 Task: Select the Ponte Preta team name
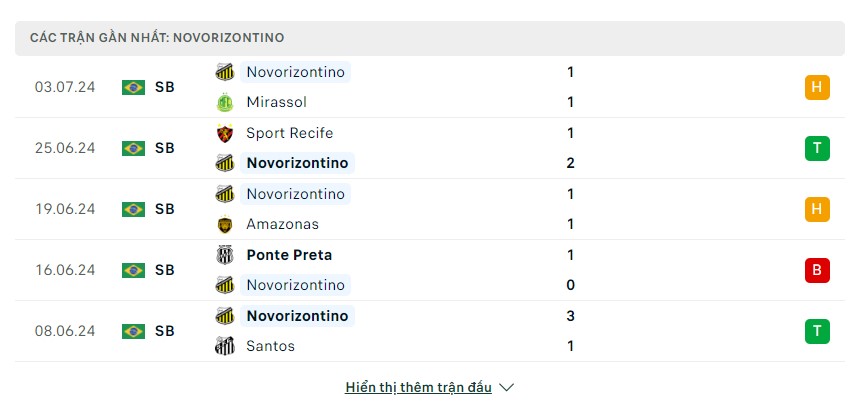point(289,255)
